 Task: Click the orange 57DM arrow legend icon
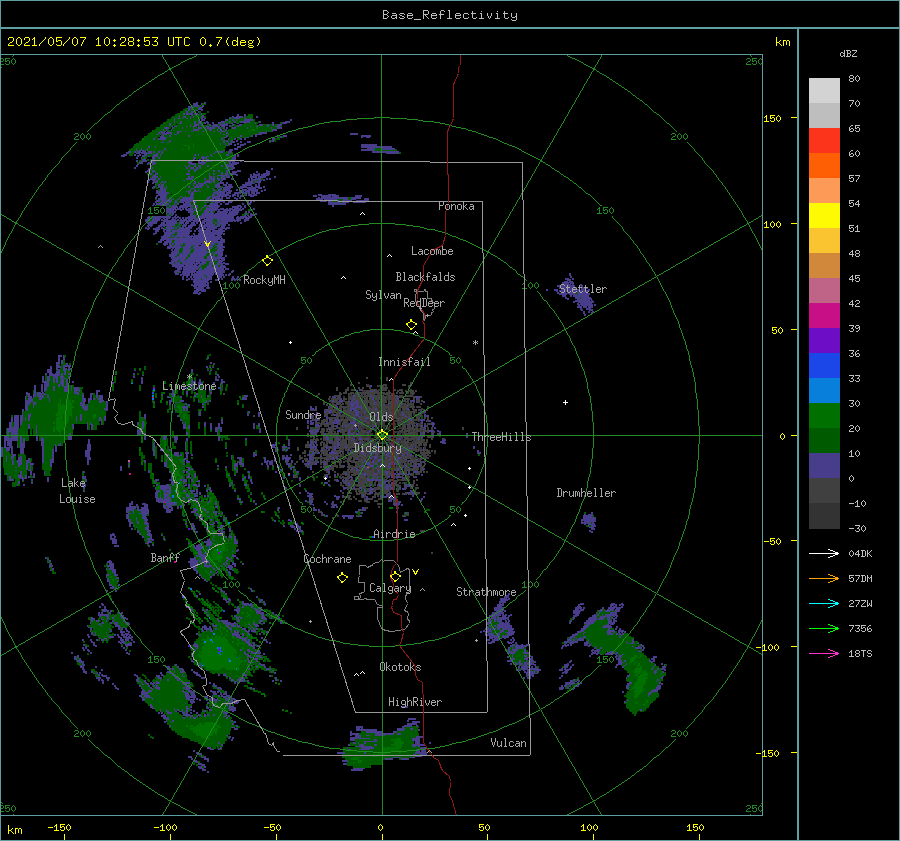pyautogui.click(x=824, y=579)
